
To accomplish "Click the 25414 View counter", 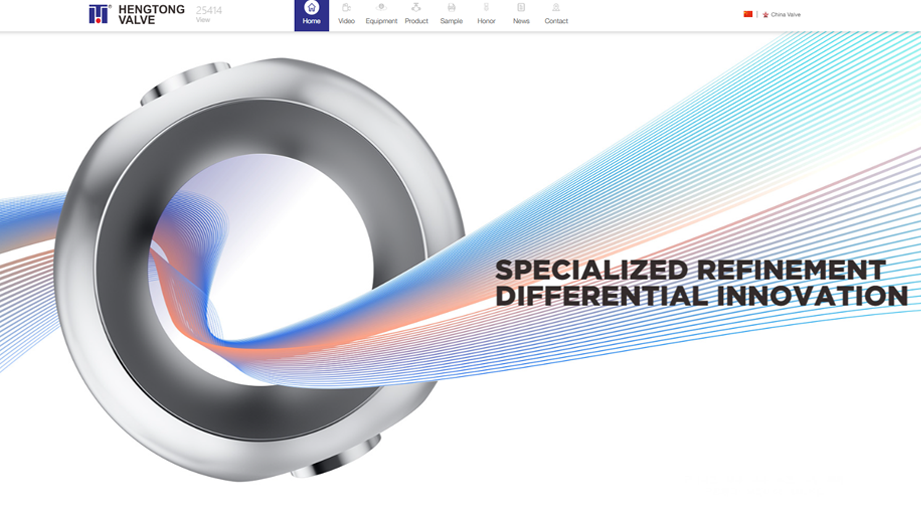I will pyautogui.click(x=208, y=13).
